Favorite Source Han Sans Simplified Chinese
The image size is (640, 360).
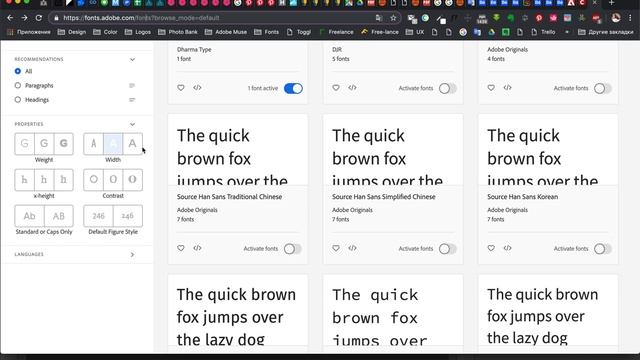(x=336, y=248)
